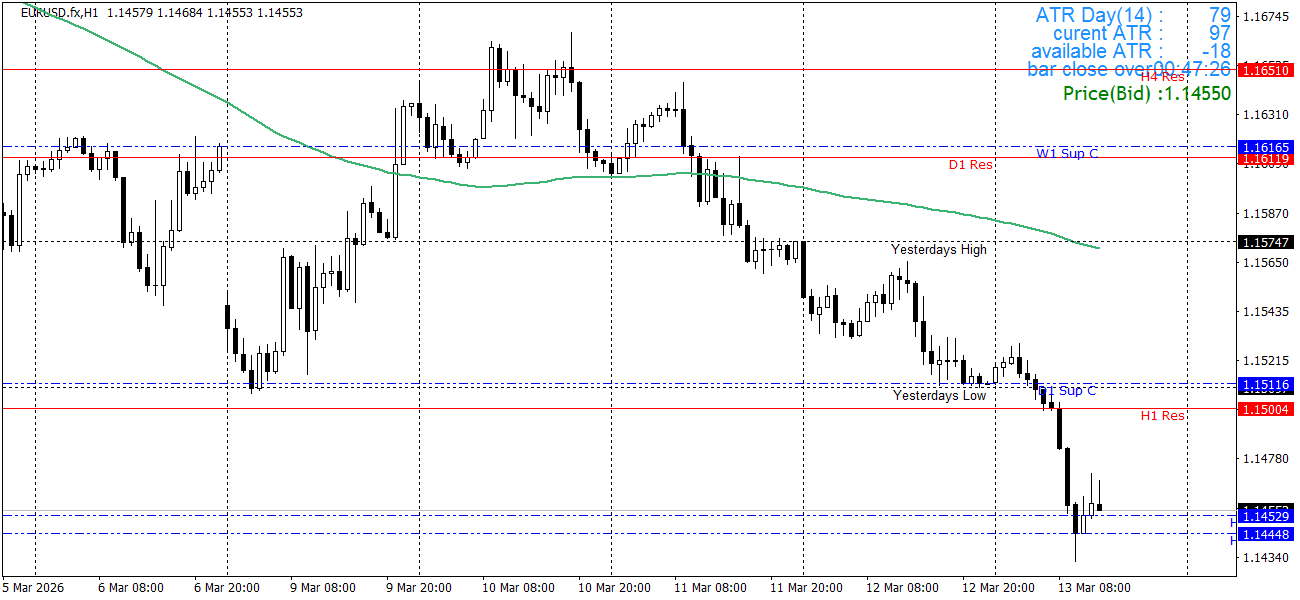Click the "D1 Sup C" level label
1300x600 pixels.
(x=1068, y=390)
